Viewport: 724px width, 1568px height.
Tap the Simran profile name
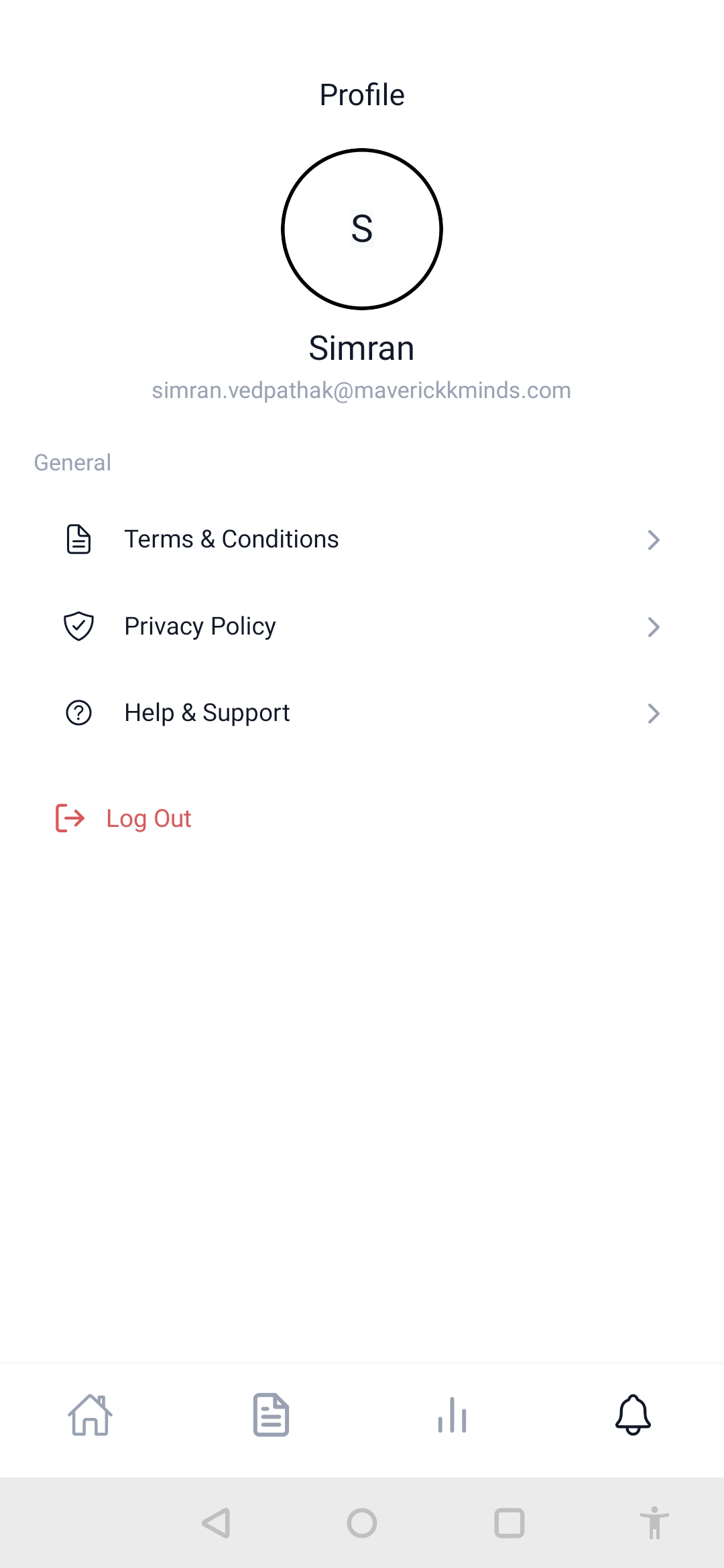(x=361, y=348)
